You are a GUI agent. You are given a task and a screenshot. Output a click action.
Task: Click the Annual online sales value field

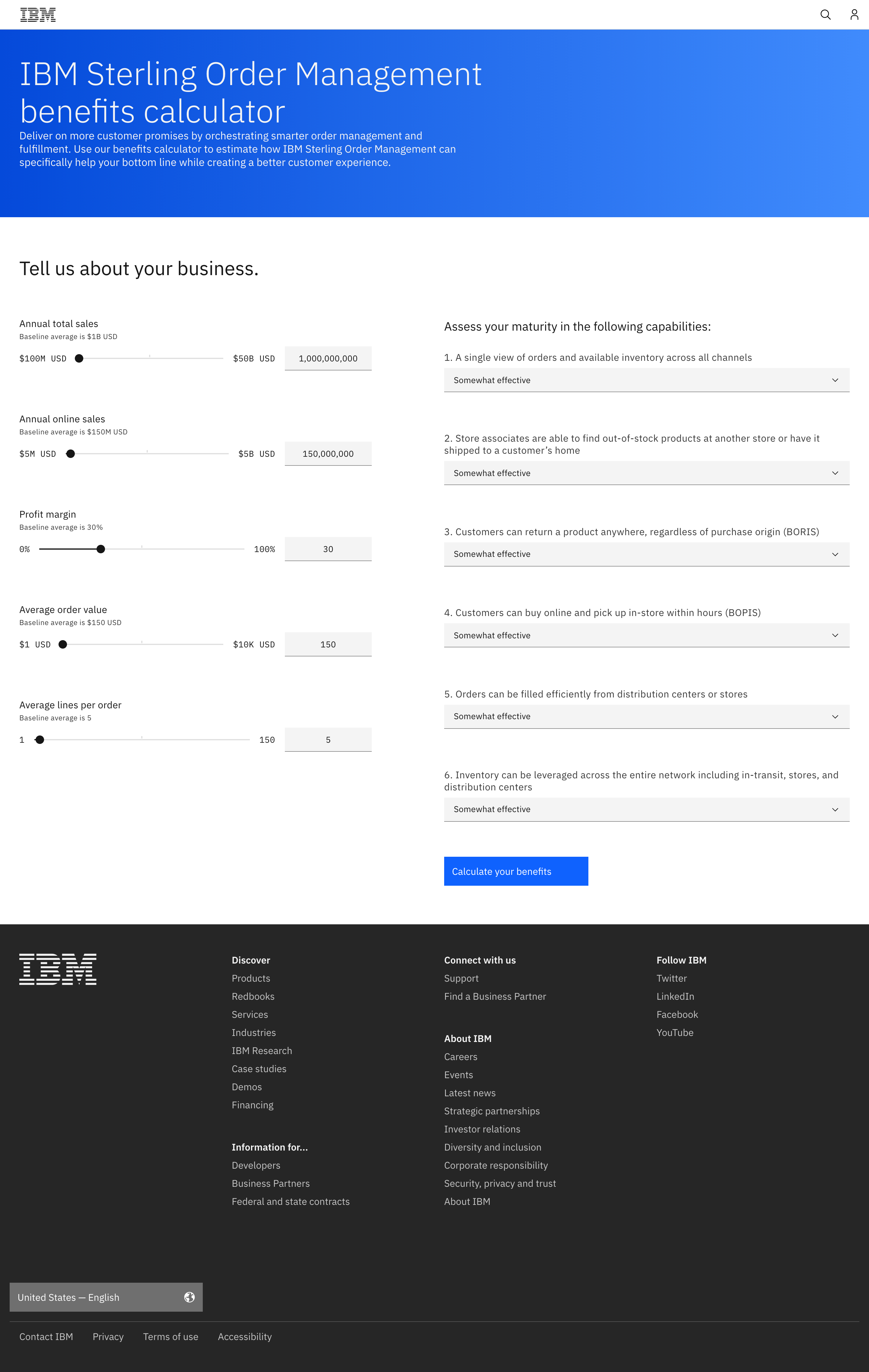point(328,454)
